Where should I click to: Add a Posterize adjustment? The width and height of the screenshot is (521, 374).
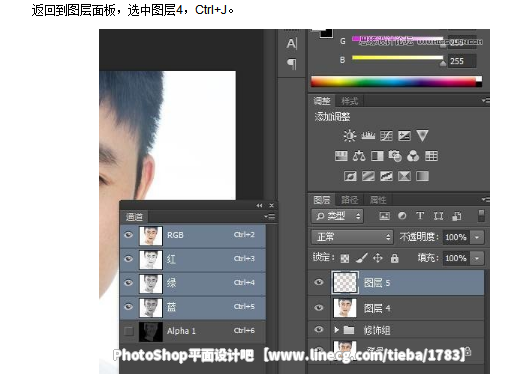pyautogui.click(x=368, y=176)
